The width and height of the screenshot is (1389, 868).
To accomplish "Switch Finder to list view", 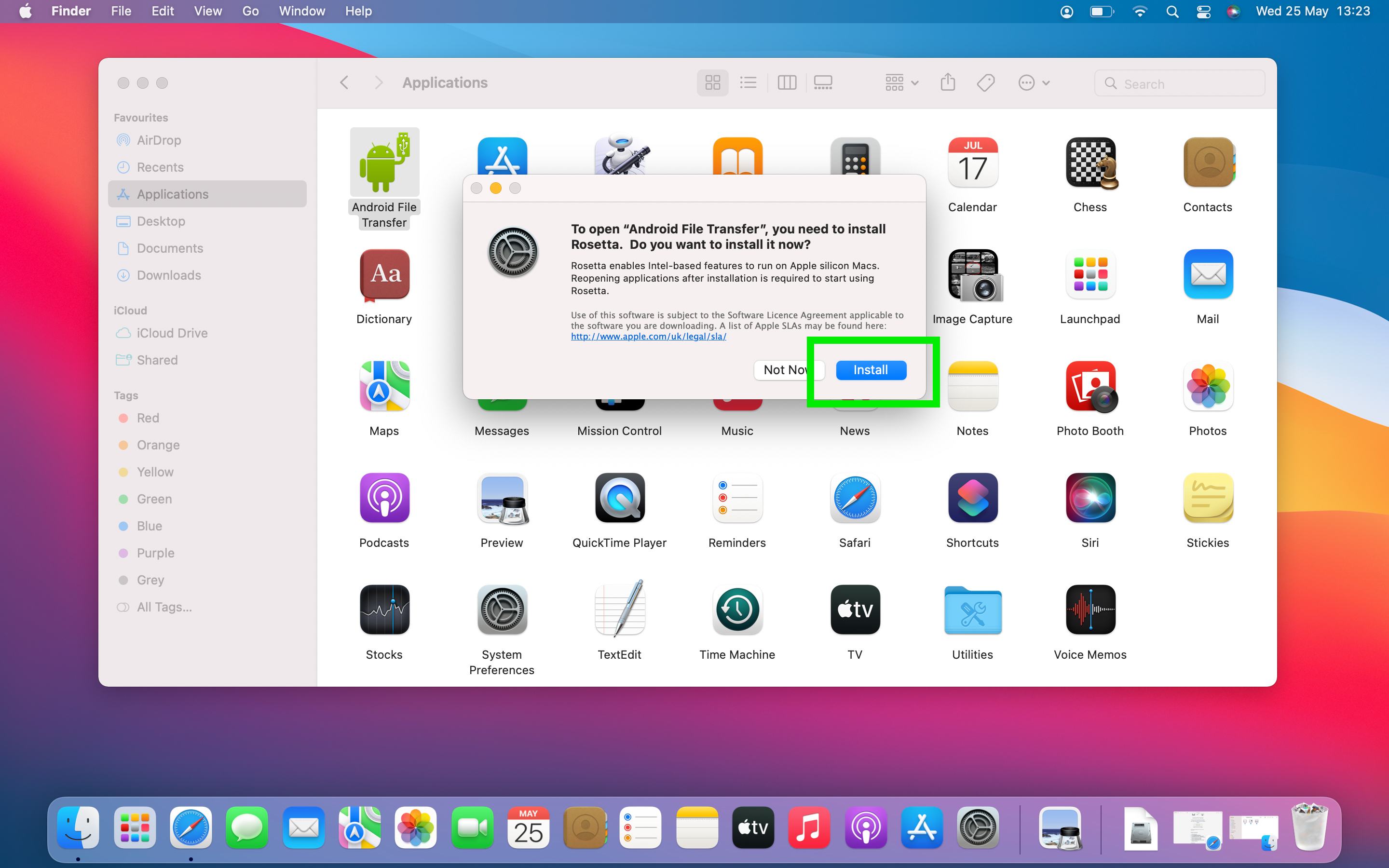I will (749, 83).
